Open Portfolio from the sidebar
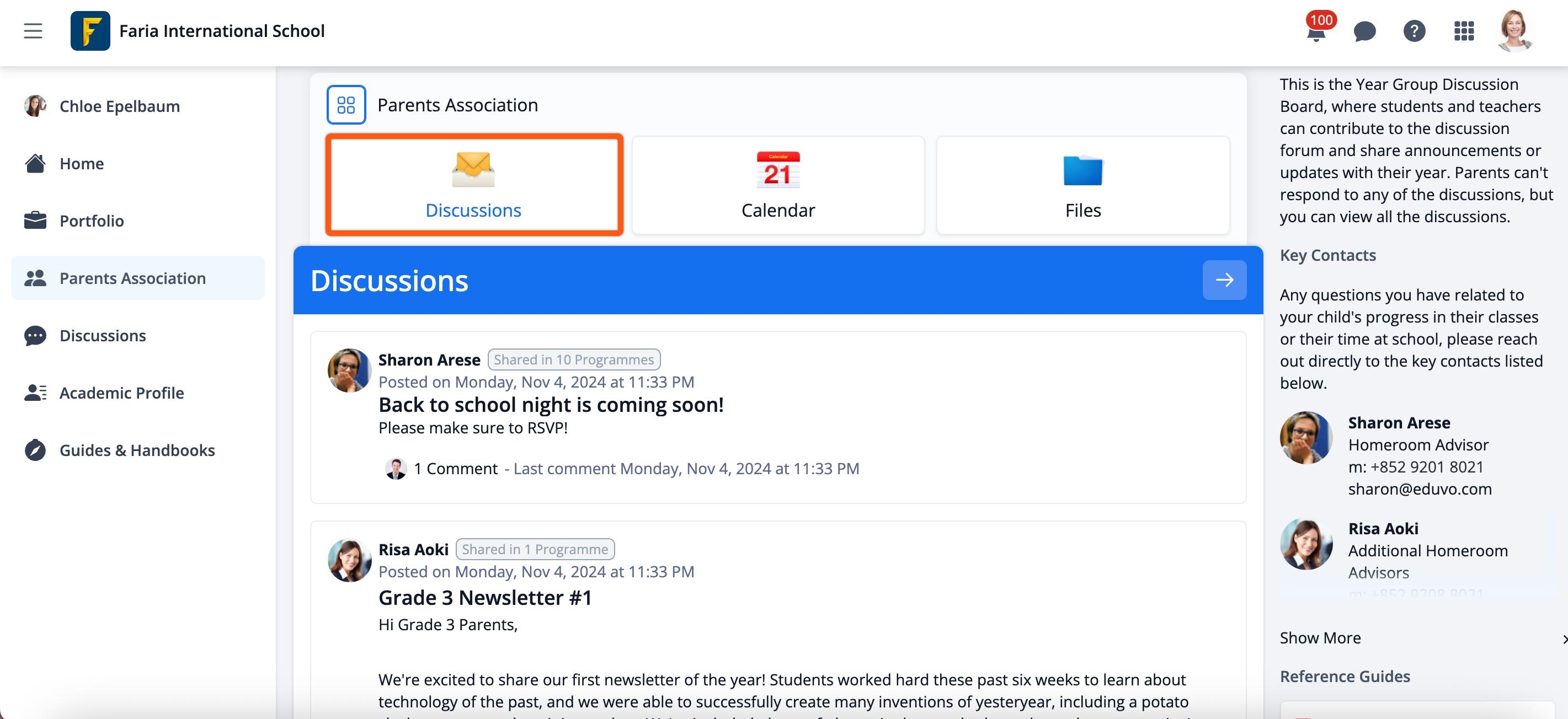 click(91, 220)
